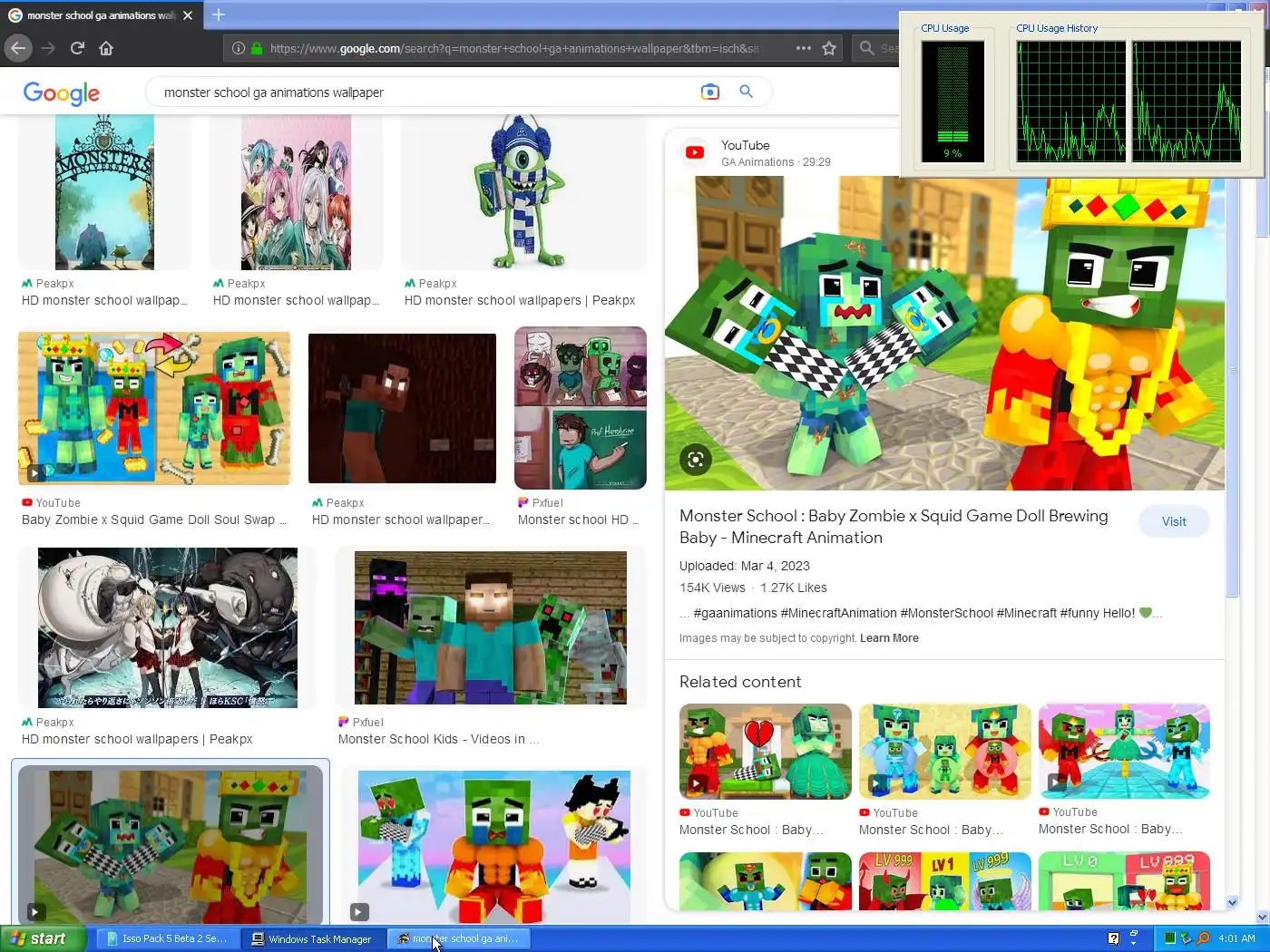Open the Learn More copyright link

click(x=889, y=638)
